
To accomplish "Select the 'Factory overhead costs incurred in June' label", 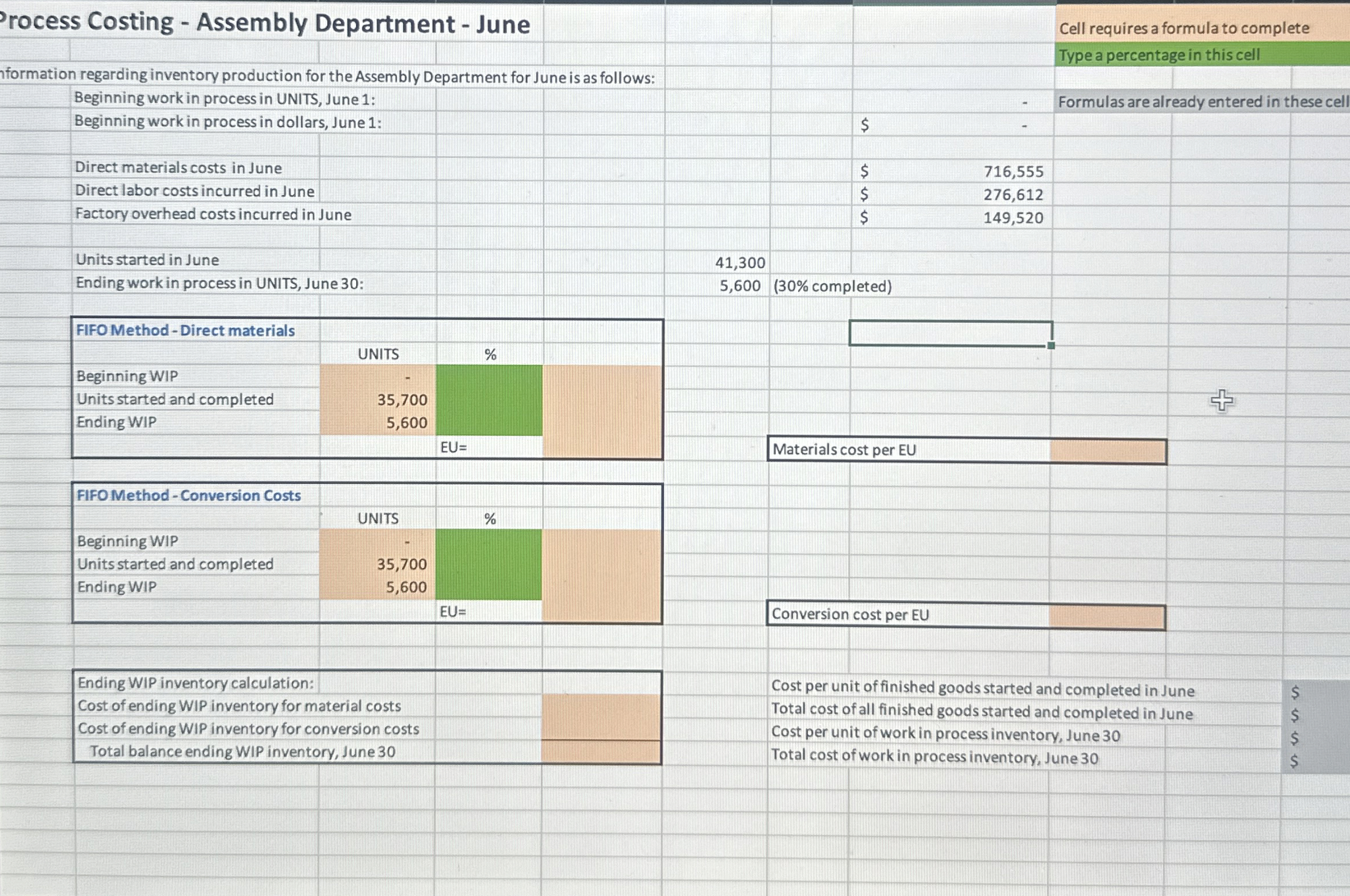I will [213, 214].
